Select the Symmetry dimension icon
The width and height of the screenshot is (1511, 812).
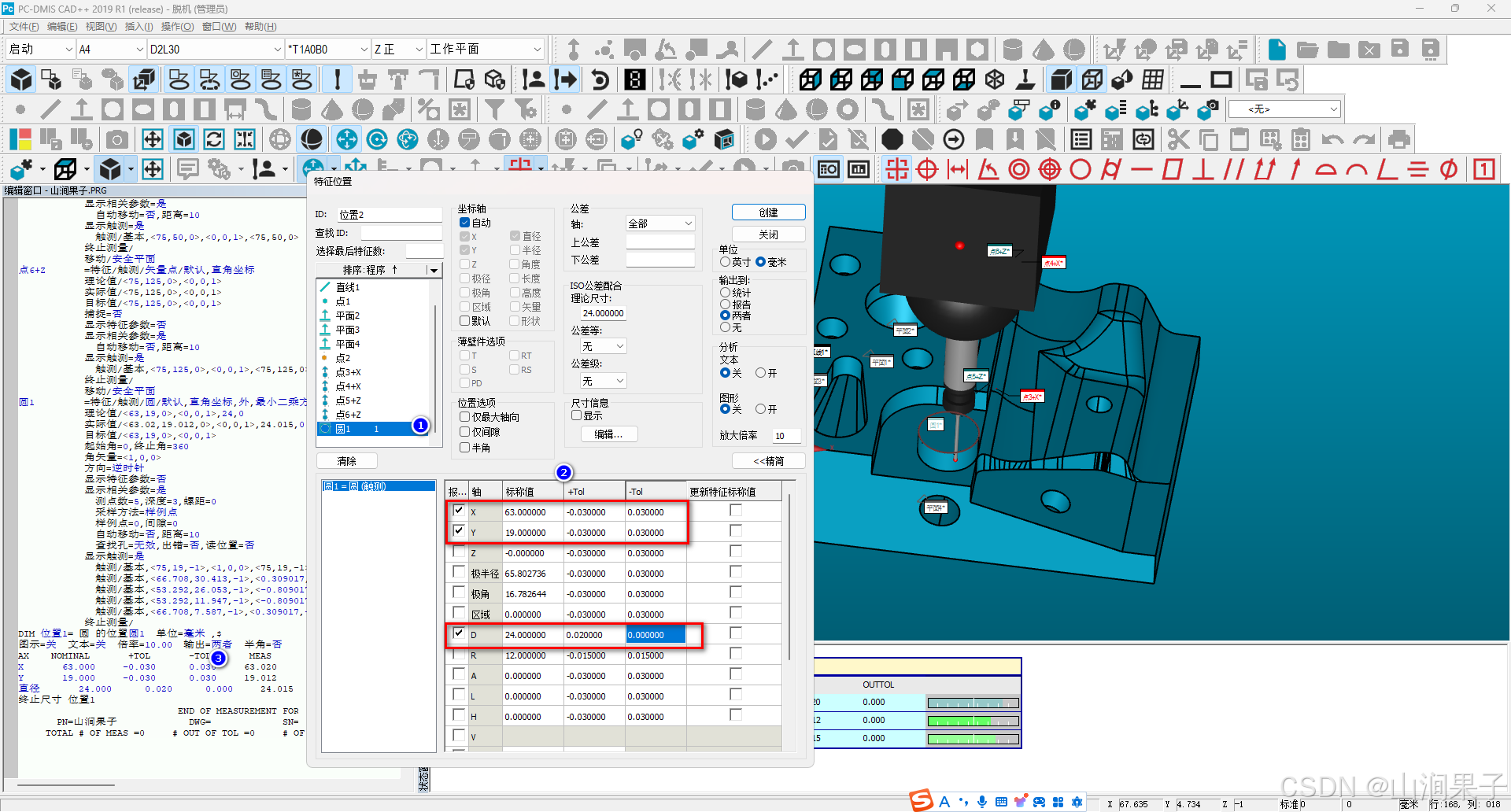point(1418,169)
